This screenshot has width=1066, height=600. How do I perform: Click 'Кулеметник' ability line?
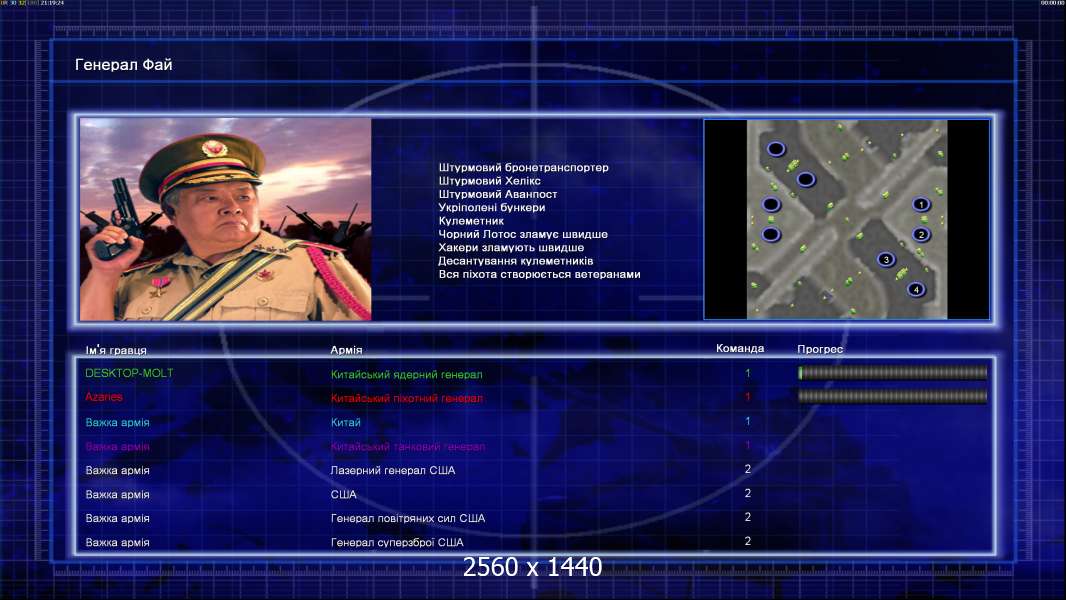(471, 221)
